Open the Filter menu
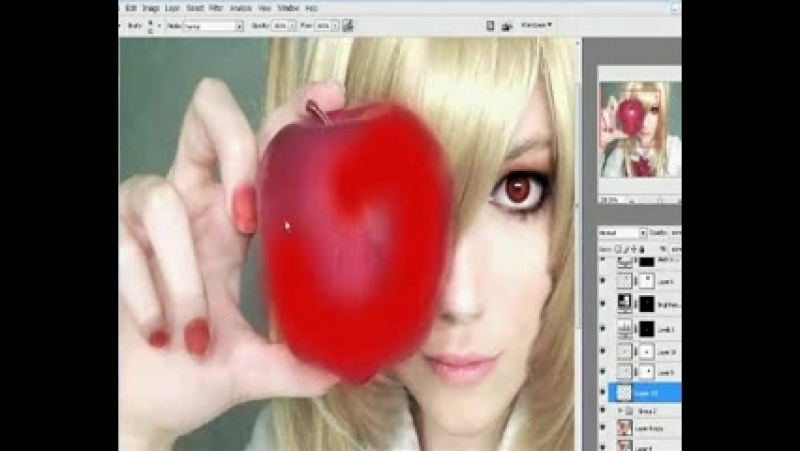This screenshot has width=800, height=451. tap(216, 8)
